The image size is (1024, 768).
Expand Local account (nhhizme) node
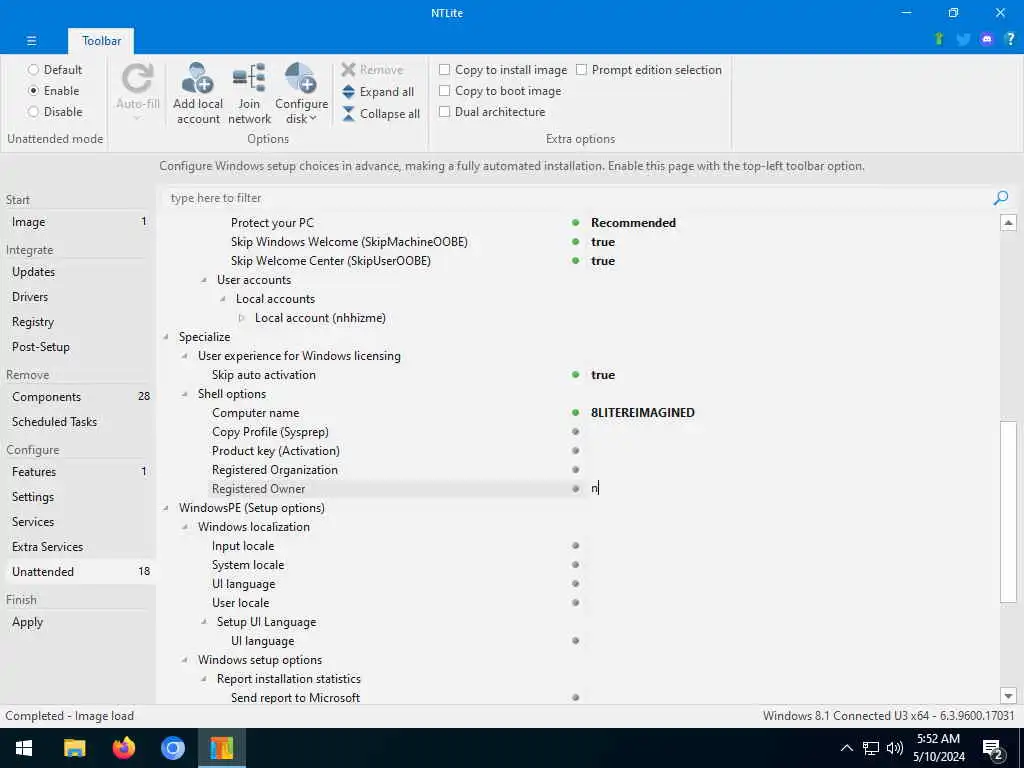point(242,318)
